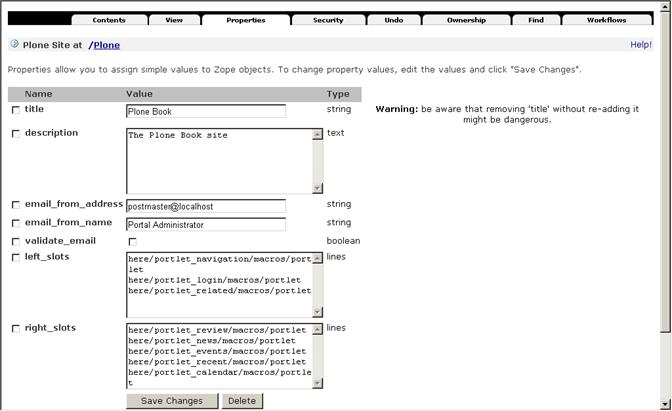
Task: Switch to the Ownership tab
Action: click(x=466, y=20)
